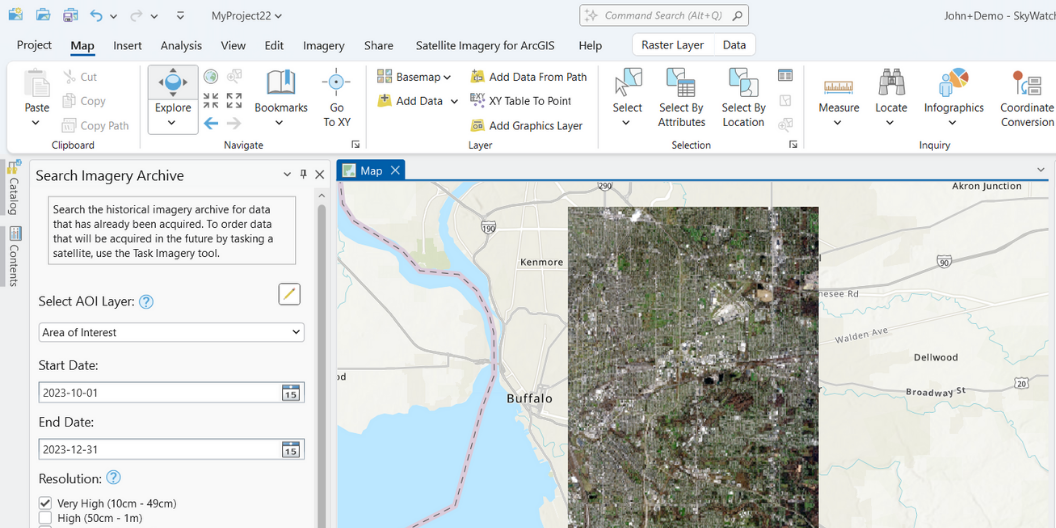Viewport: 1056px width, 528px height.
Task: Click XY Table To Point
Action: coord(521,101)
